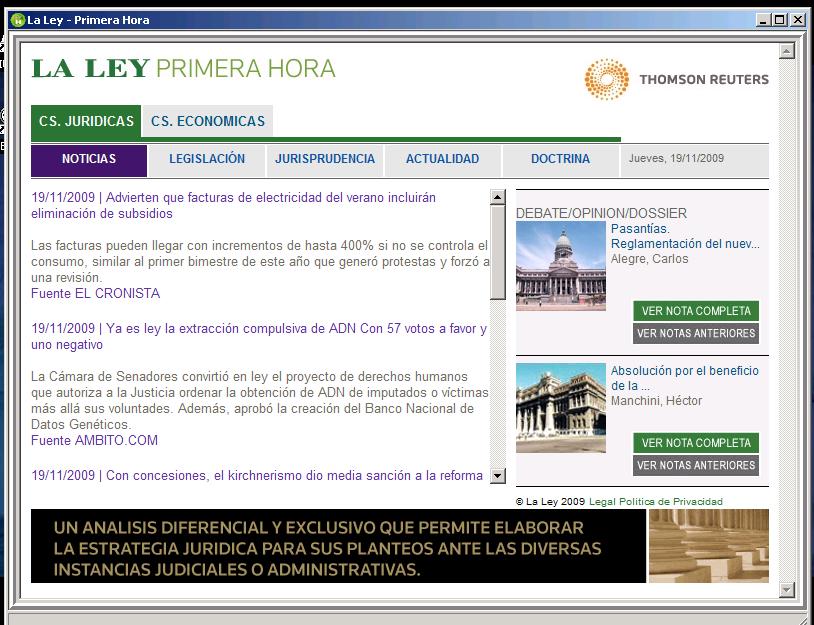Viewport: 814px width, 625px height.
Task: Click the LA LEY PRIMERA HORA logo
Action: (x=183, y=69)
